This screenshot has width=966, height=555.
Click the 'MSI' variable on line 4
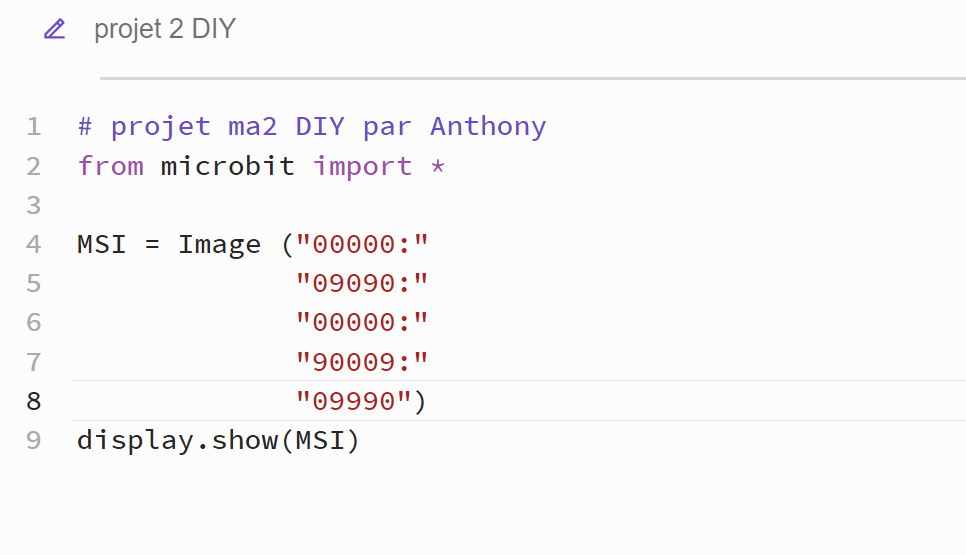tap(102, 245)
